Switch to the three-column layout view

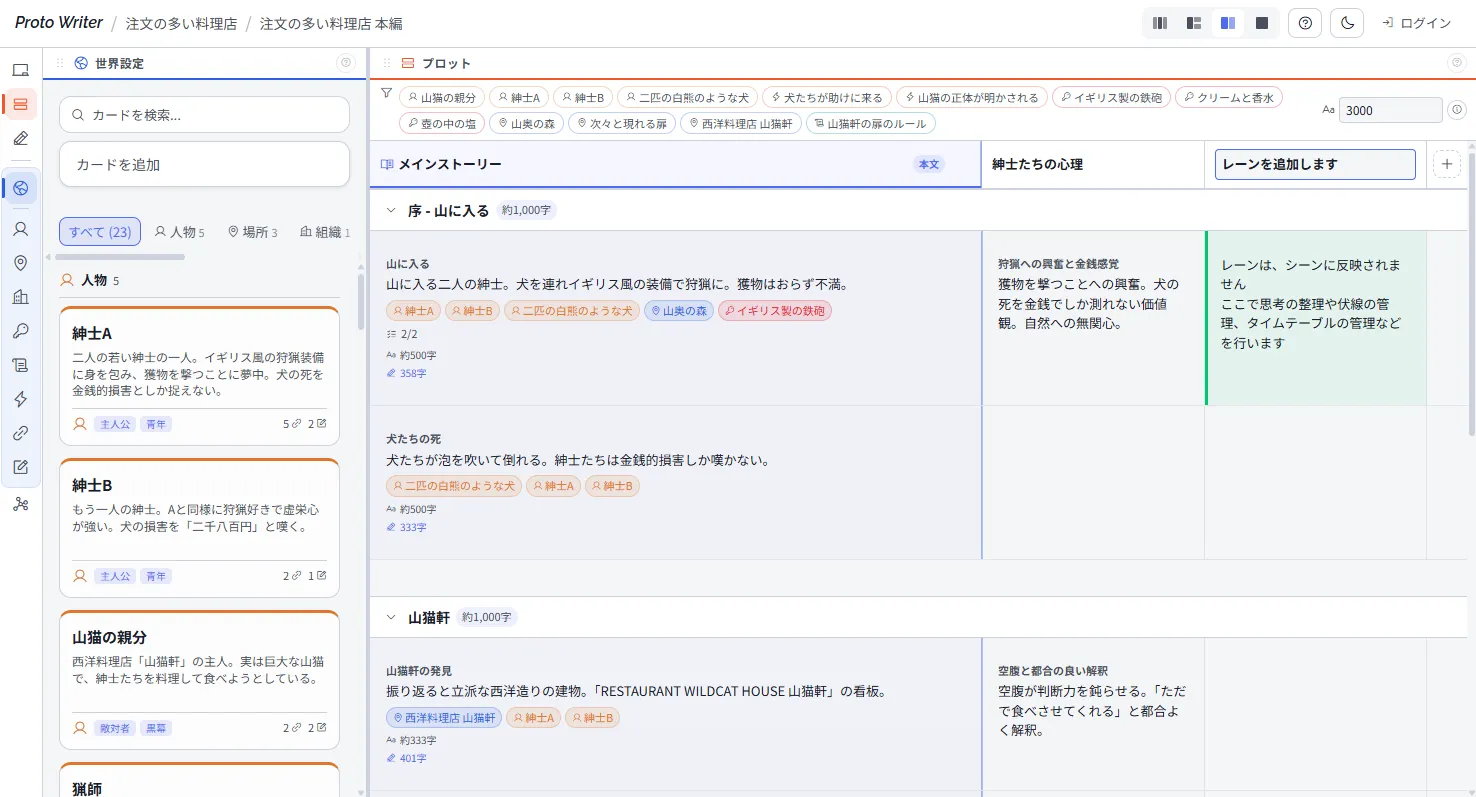click(x=1159, y=22)
